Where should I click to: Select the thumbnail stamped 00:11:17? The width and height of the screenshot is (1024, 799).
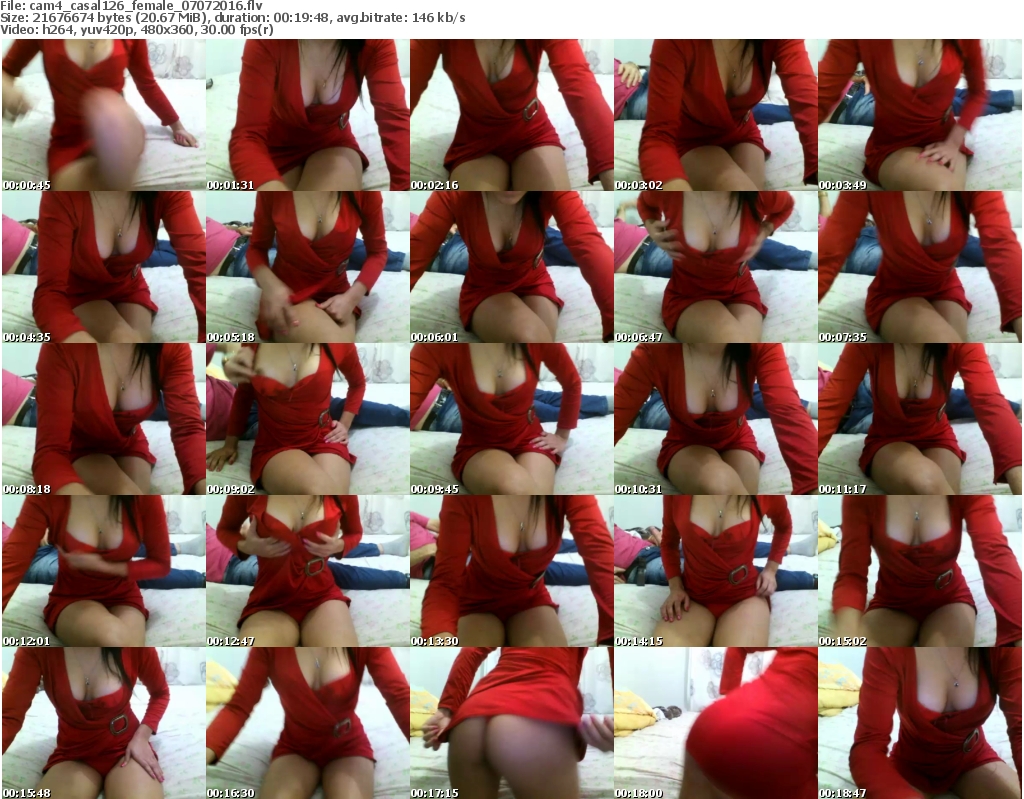click(x=920, y=419)
